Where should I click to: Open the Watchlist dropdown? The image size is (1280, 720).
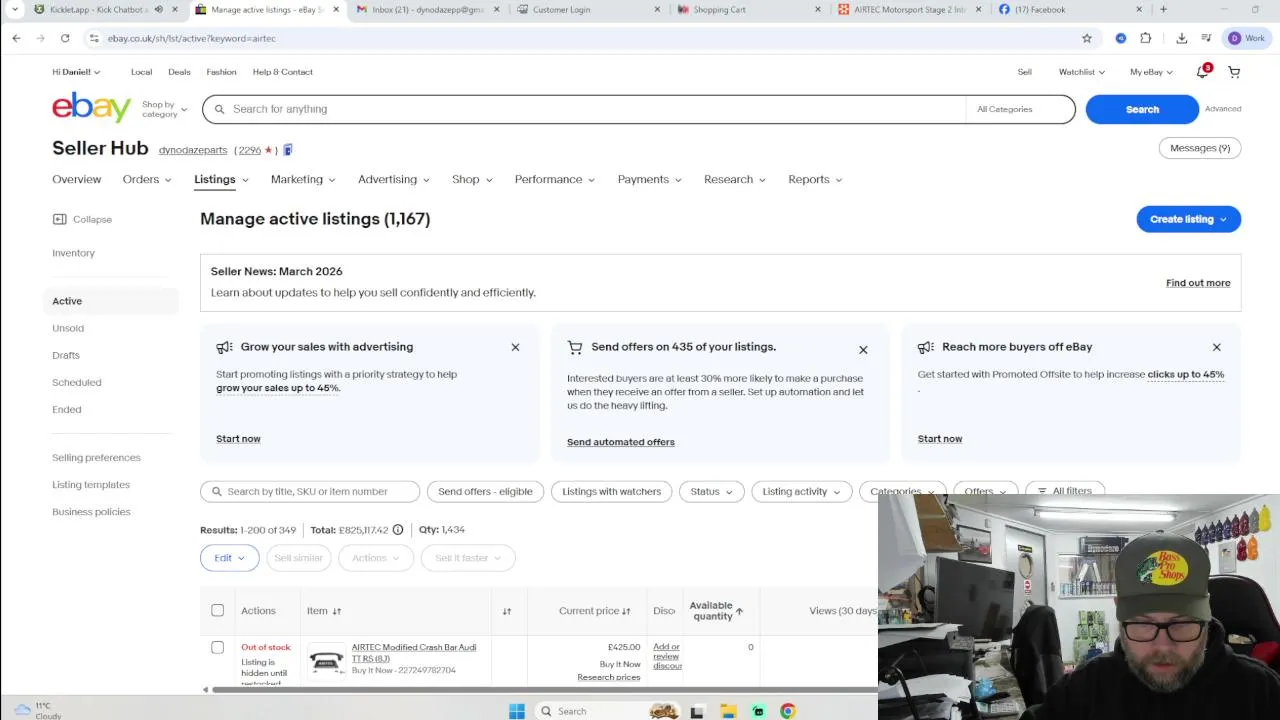[x=1082, y=72]
